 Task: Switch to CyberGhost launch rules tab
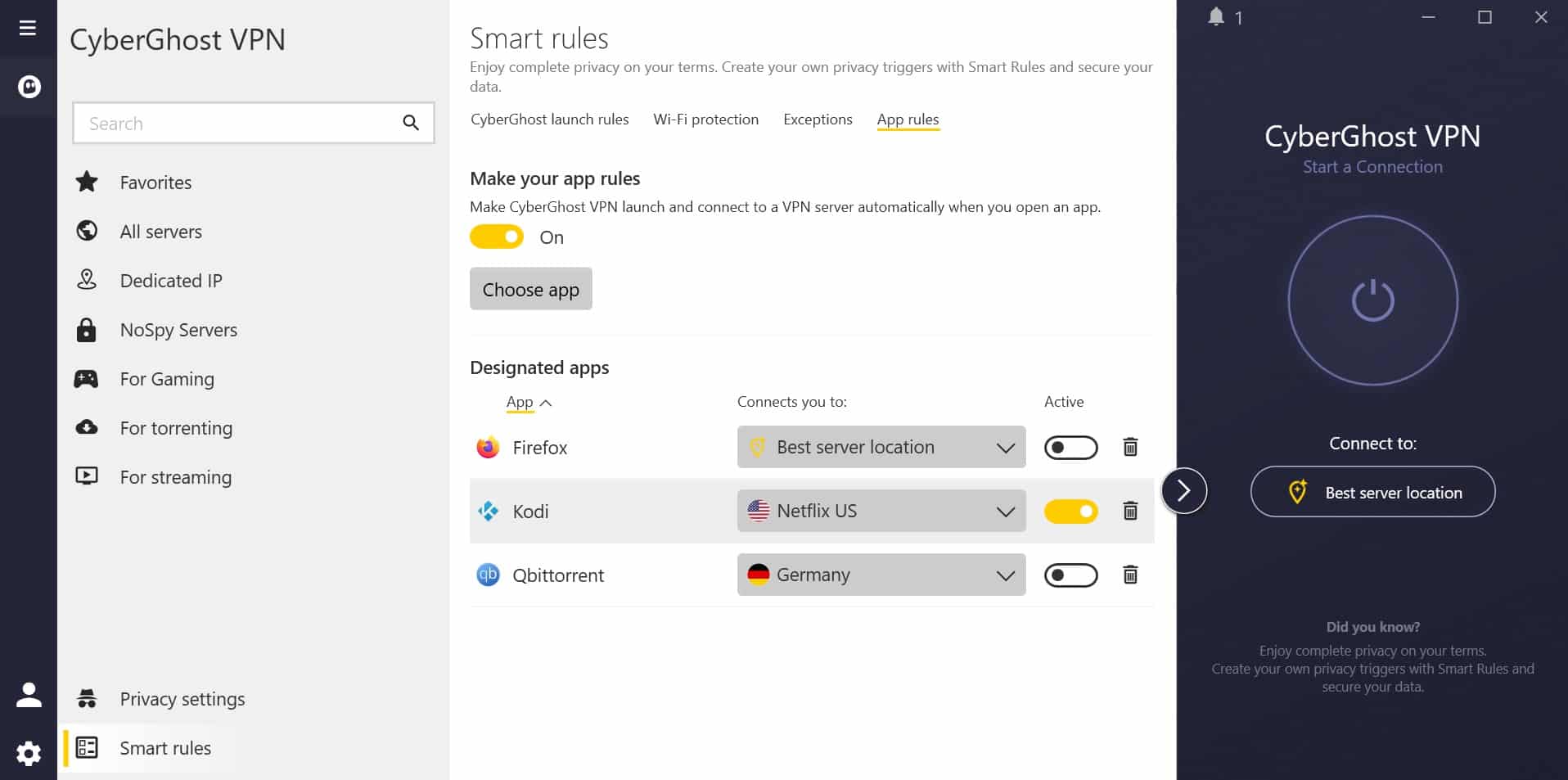click(x=550, y=119)
